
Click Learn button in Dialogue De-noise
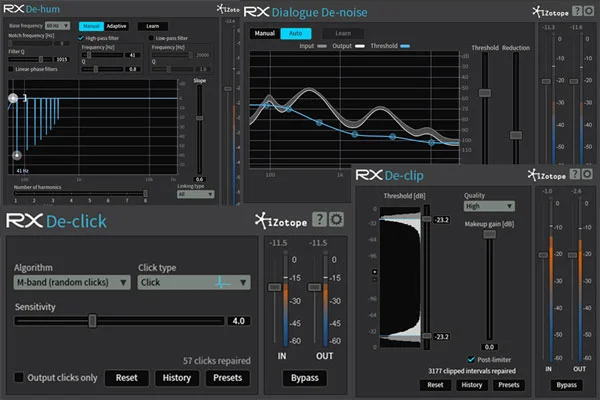point(343,33)
